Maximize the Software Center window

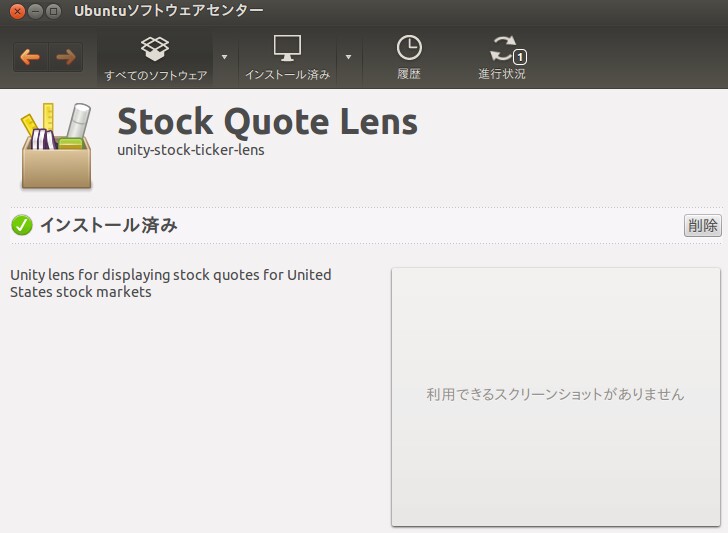pyautogui.click(x=54, y=11)
